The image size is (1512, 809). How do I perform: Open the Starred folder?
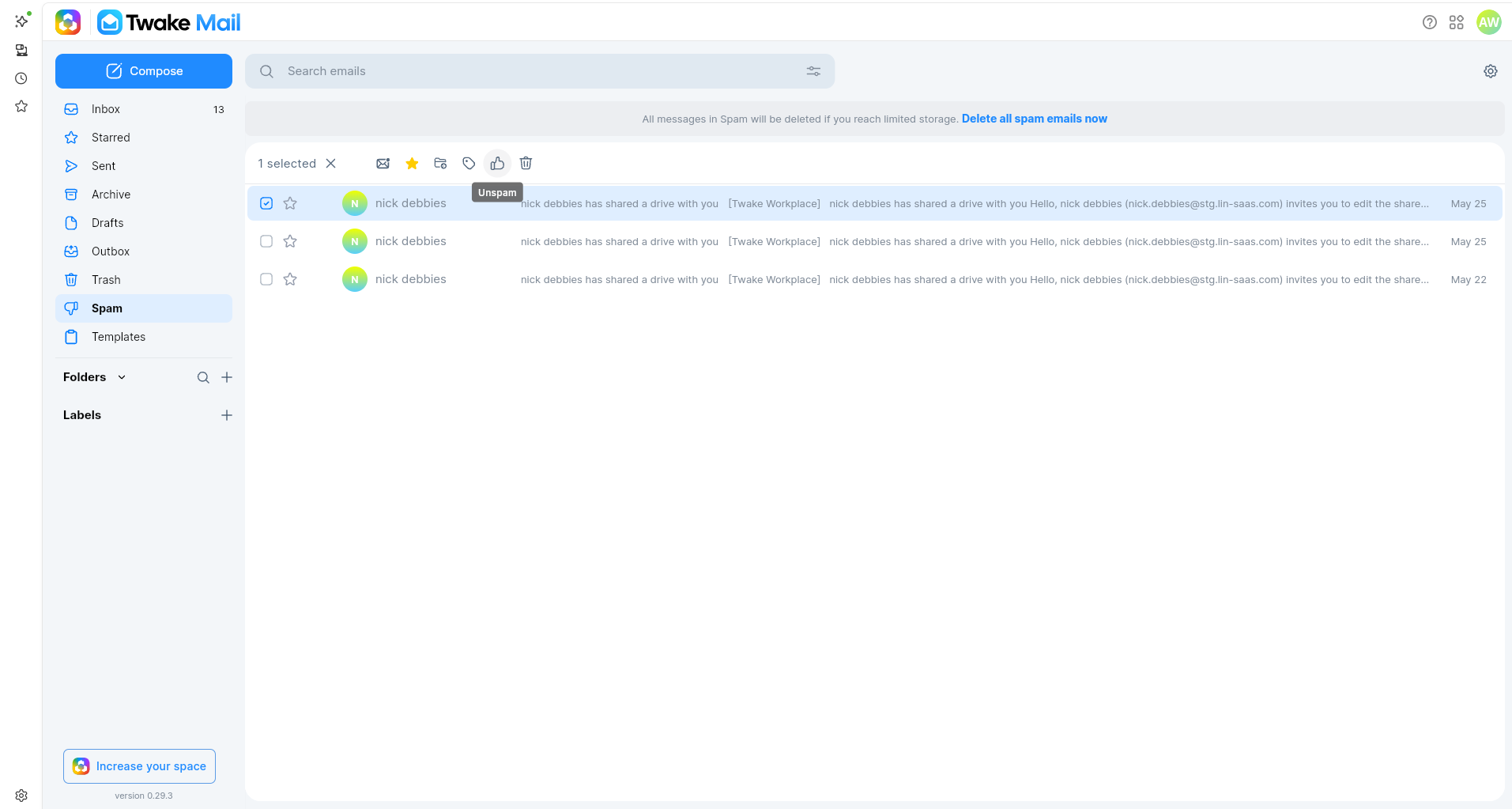[144, 138]
